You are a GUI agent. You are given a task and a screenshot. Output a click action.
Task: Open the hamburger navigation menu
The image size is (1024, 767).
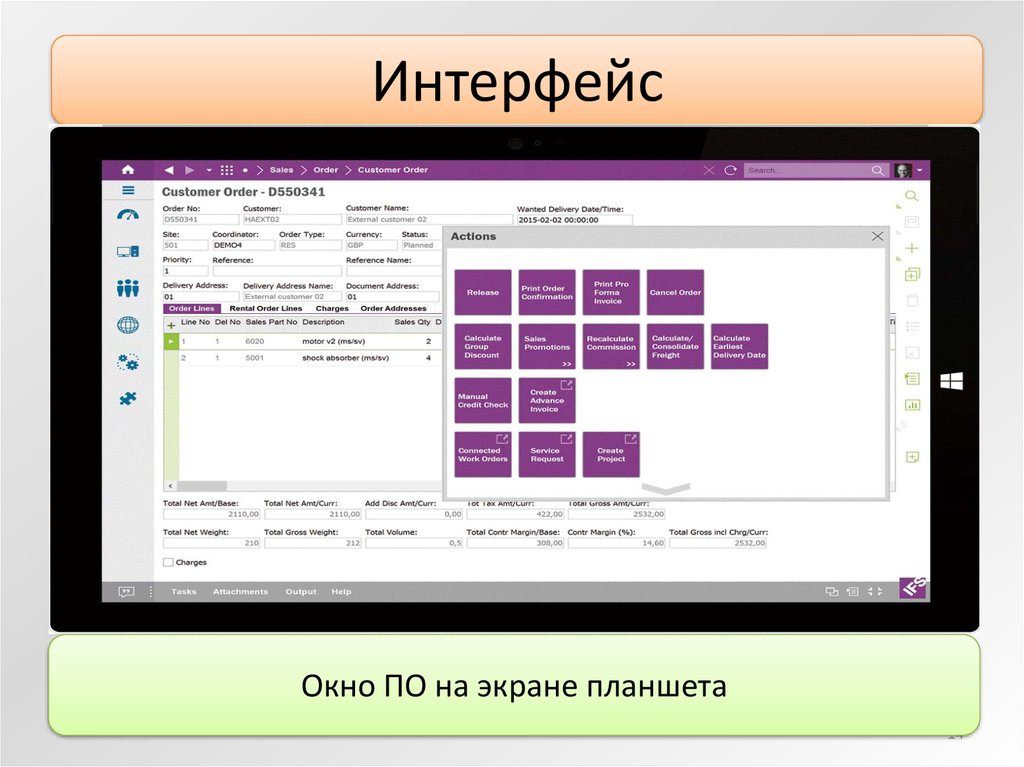[x=128, y=191]
